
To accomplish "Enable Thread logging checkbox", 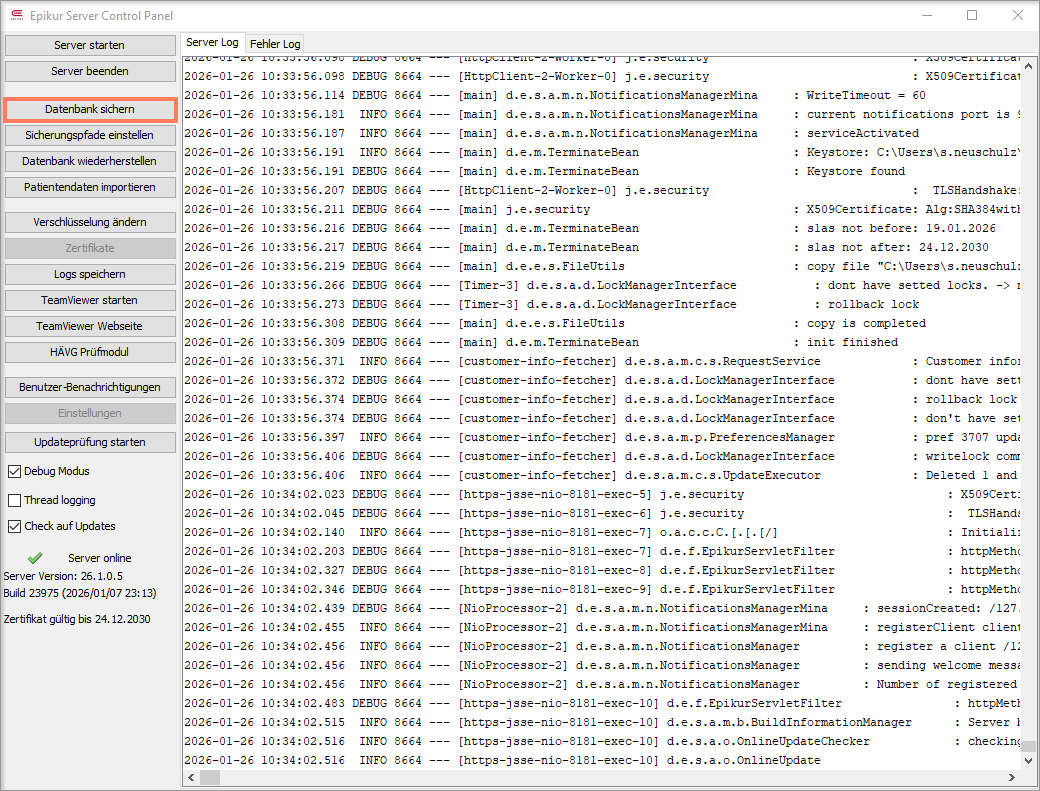I will coord(15,500).
